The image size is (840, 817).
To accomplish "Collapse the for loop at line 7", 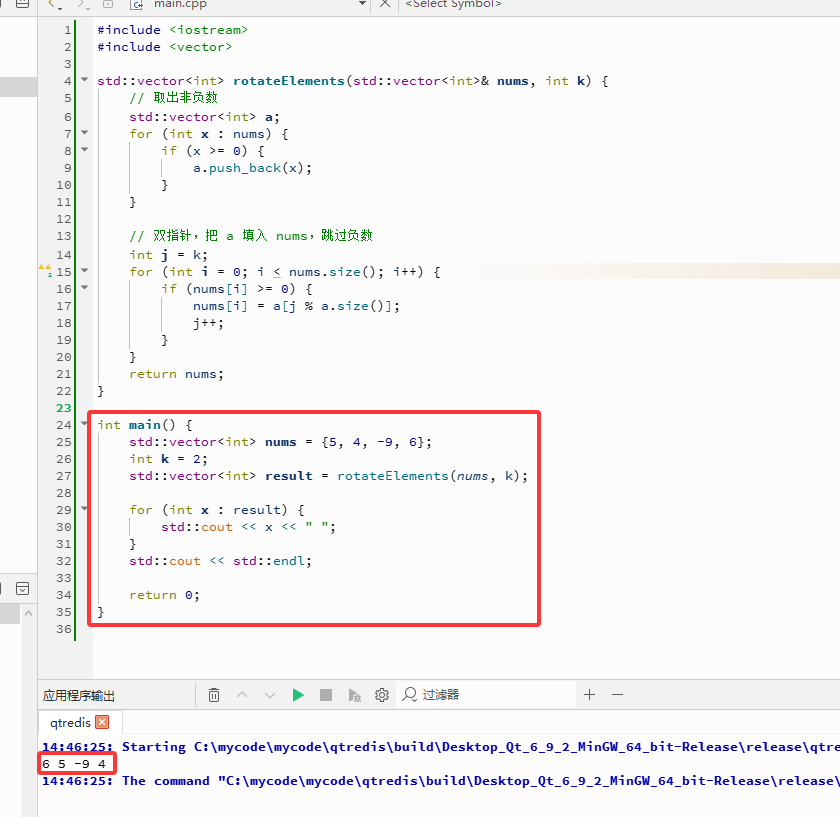I will pos(85,132).
